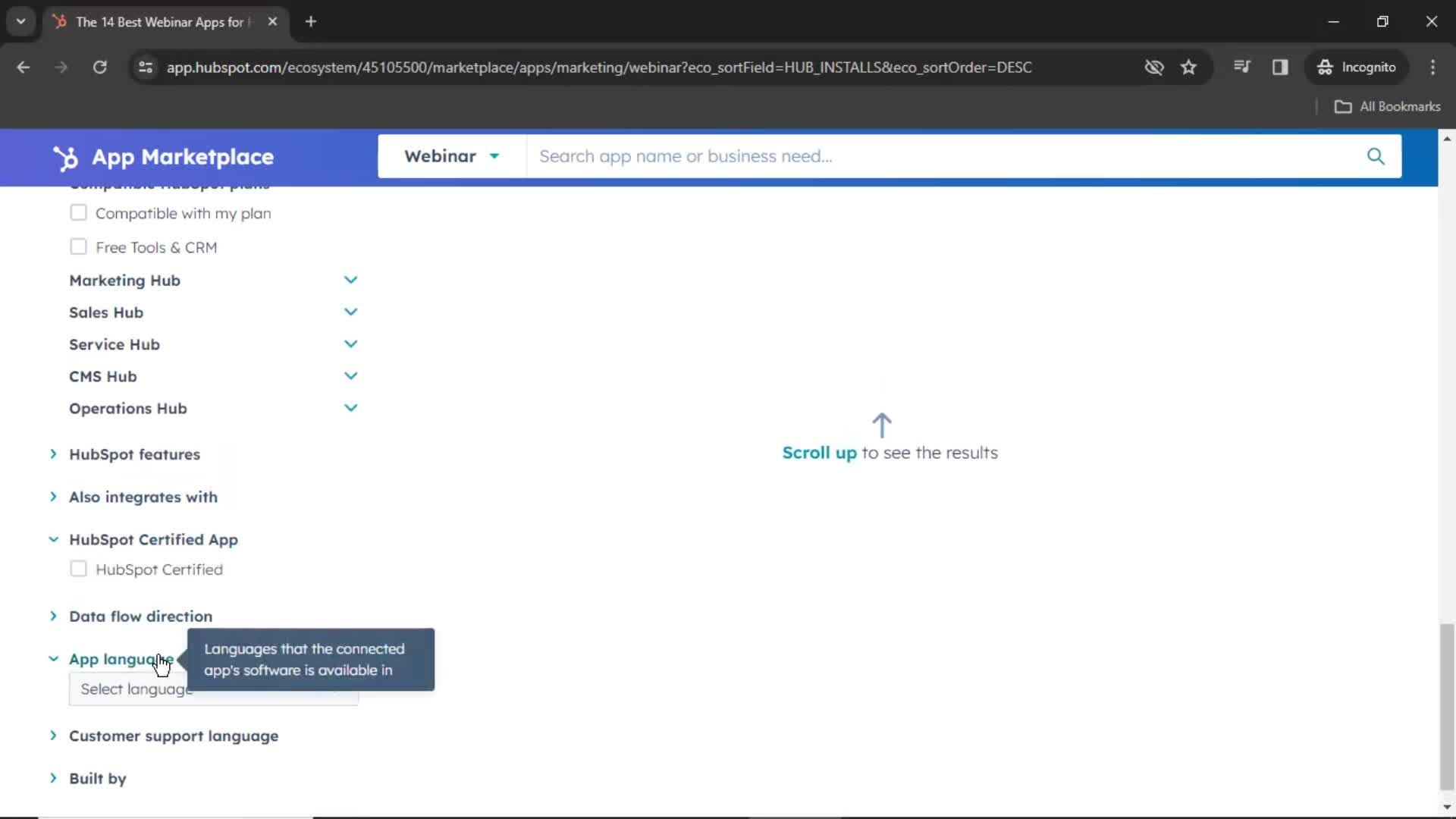1456x819 pixels.
Task: Enable the Free Tools & CRM checkbox
Action: click(78, 246)
